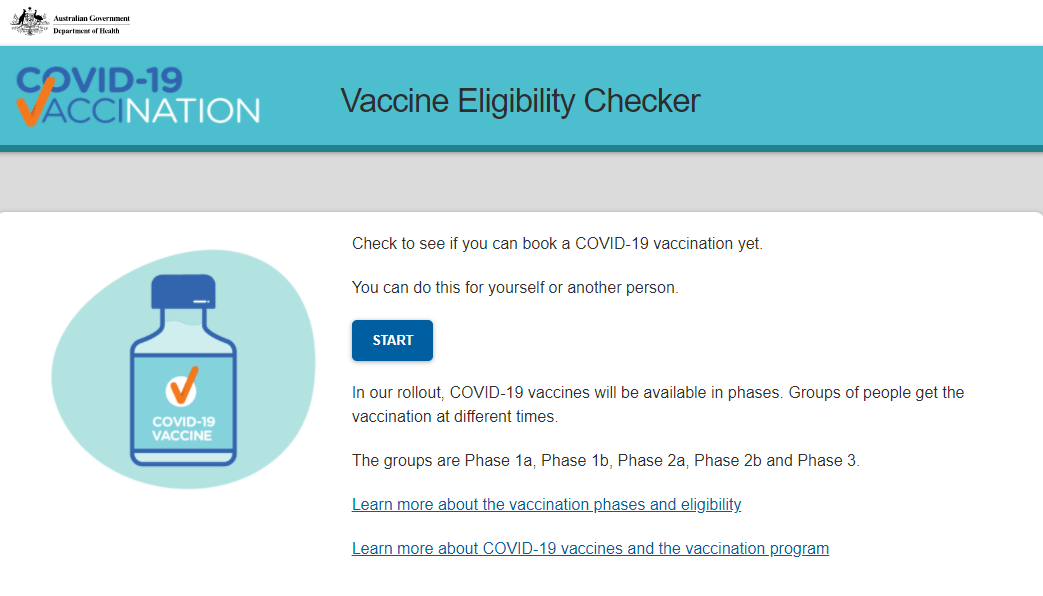Image resolution: width=1043 pixels, height=596 pixels.
Task: Click the "Vaccine Eligibility Checker" heading
Action: click(x=520, y=101)
